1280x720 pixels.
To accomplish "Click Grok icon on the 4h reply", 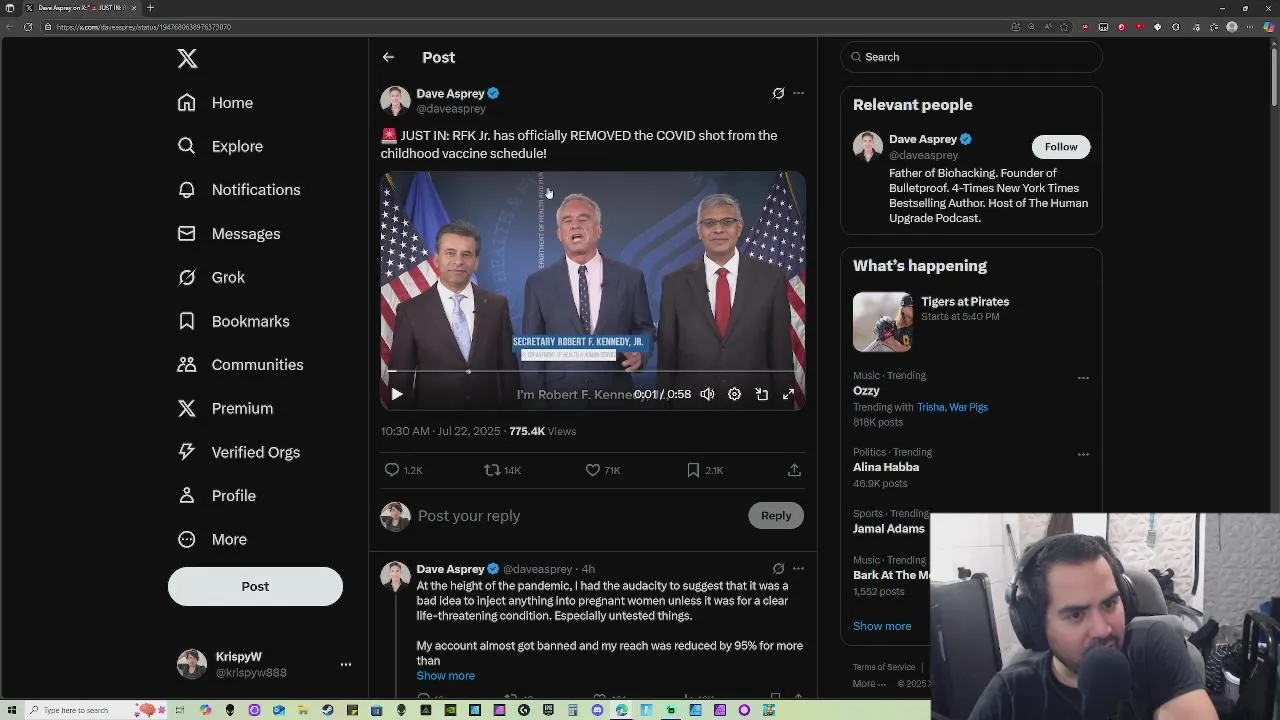I will [778, 569].
